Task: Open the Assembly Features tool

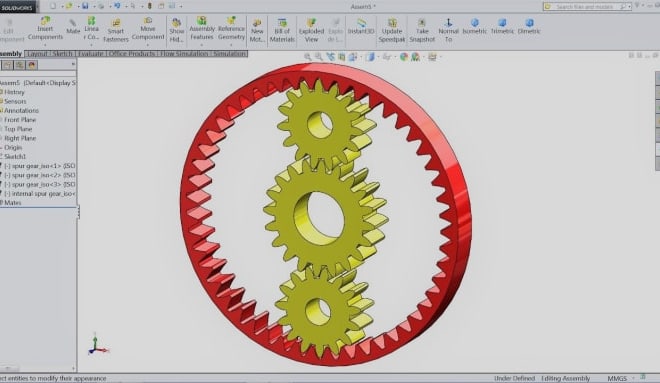Action: click(x=202, y=28)
